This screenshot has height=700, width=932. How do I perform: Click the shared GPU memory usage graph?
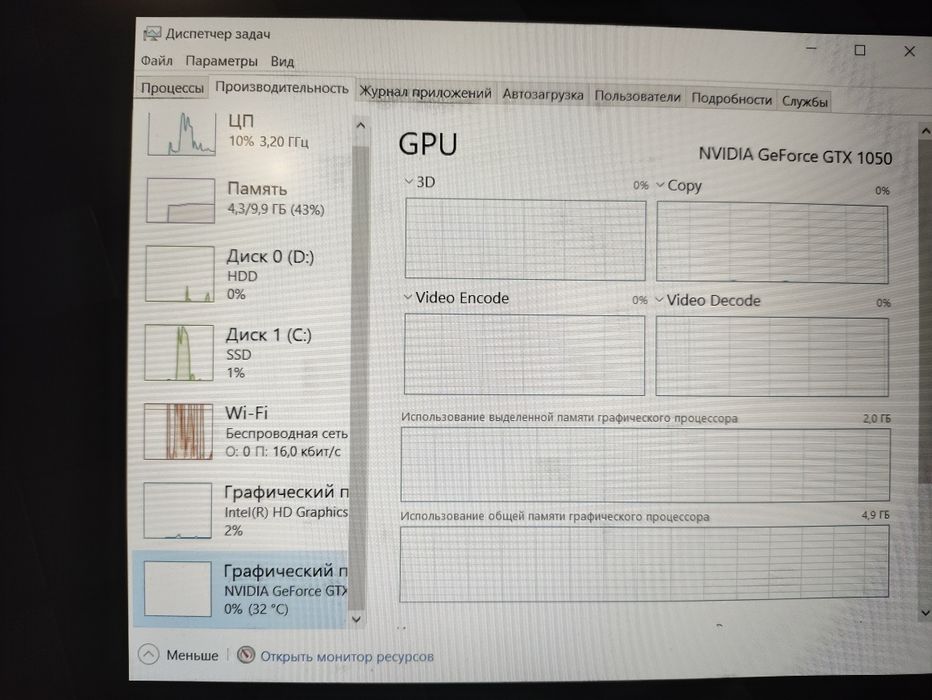(x=644, y=563)
